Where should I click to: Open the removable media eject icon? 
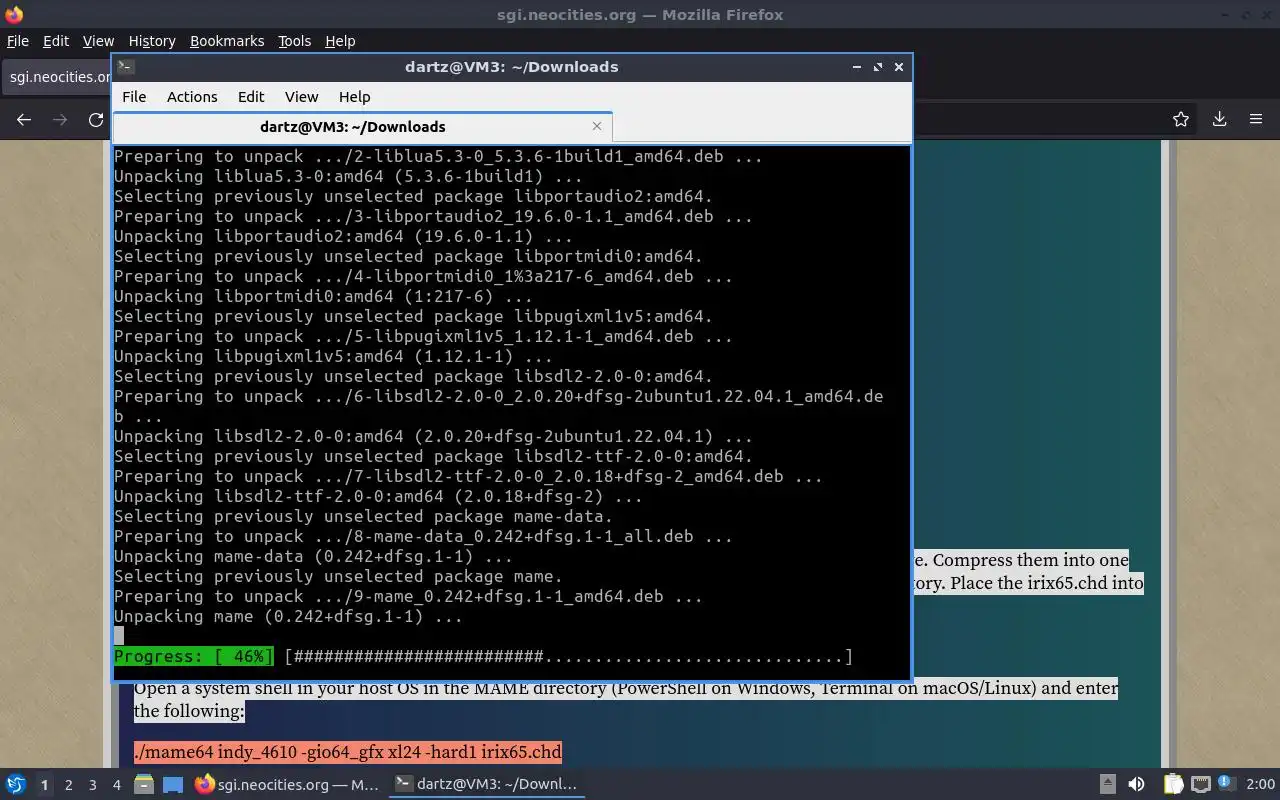pos(1108,785)
